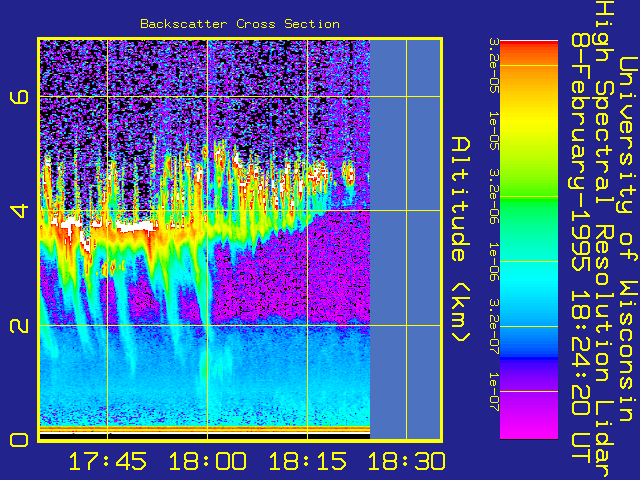Click the 18:30 time axis label
The height and width of the screenshot is (480, 640).
tap(407, 461)
